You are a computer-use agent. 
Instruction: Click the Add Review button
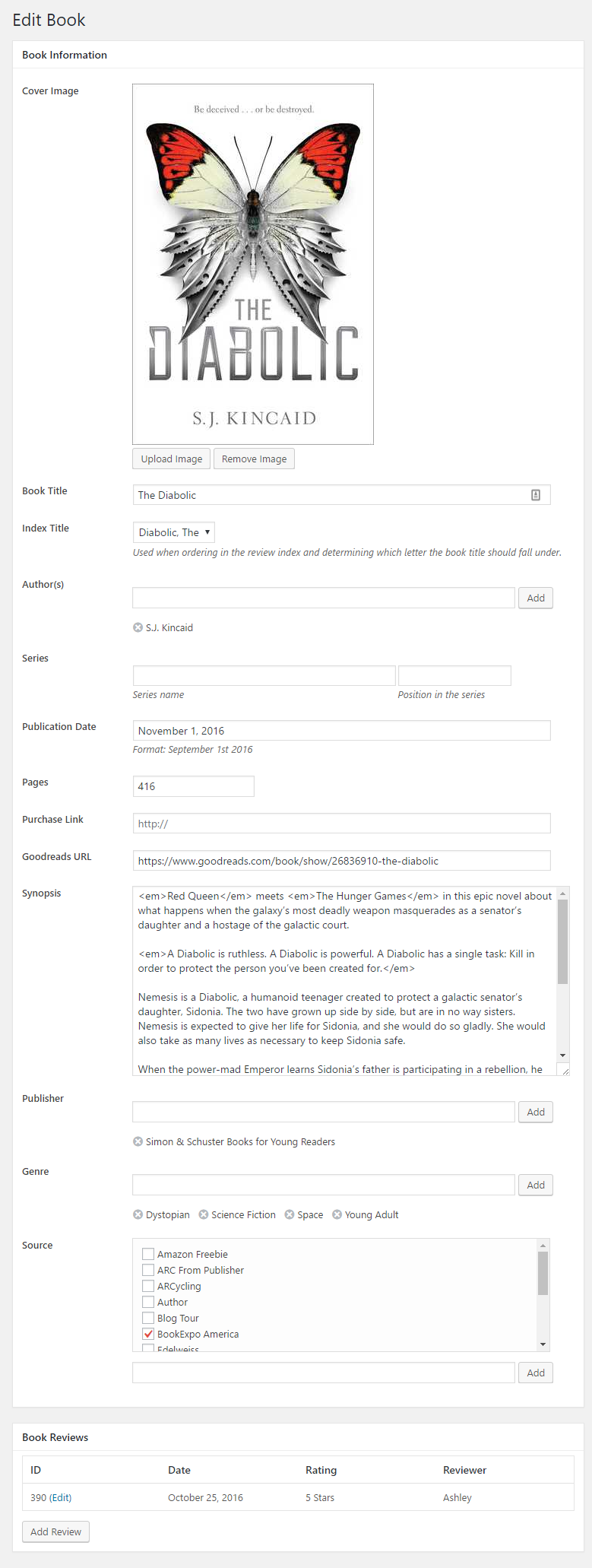(56, 1531)
